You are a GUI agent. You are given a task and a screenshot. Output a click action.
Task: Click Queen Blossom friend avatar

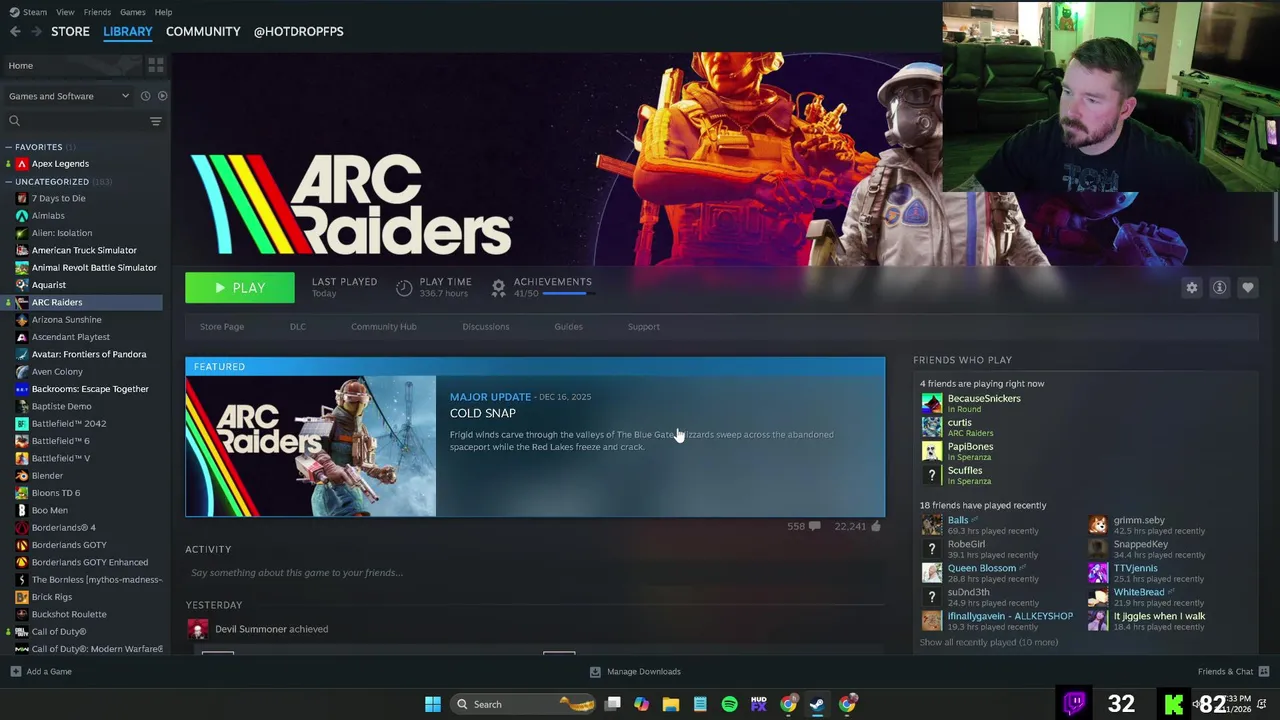click(x=931, y=573)
